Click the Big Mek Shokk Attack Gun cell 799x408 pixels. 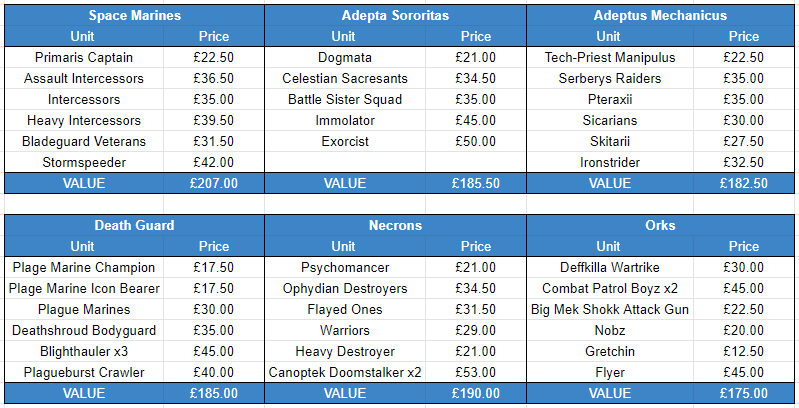(610, 310)
